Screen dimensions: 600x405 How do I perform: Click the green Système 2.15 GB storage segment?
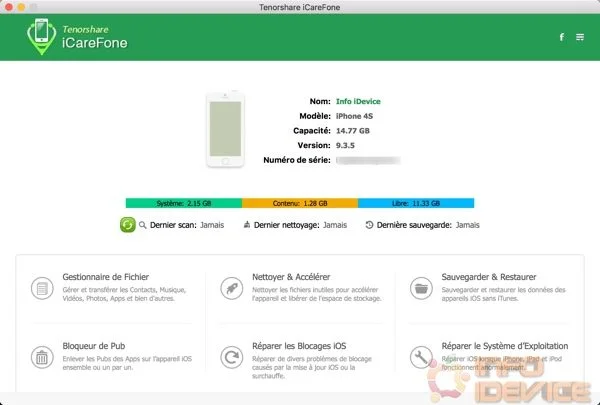point(184,203)
